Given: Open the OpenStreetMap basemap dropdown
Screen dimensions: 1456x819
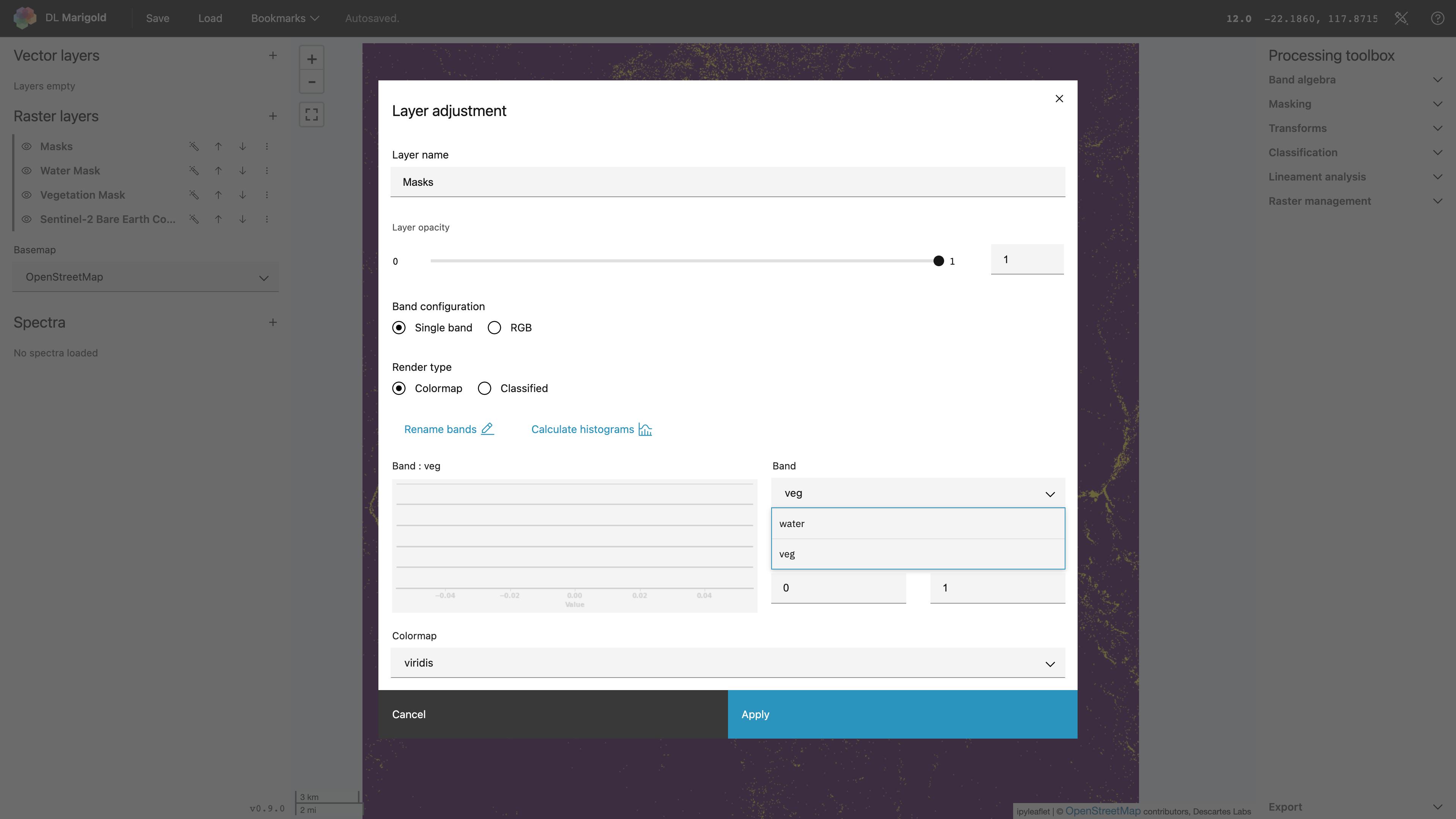Looking at the screenshot, I should [145, 277].
